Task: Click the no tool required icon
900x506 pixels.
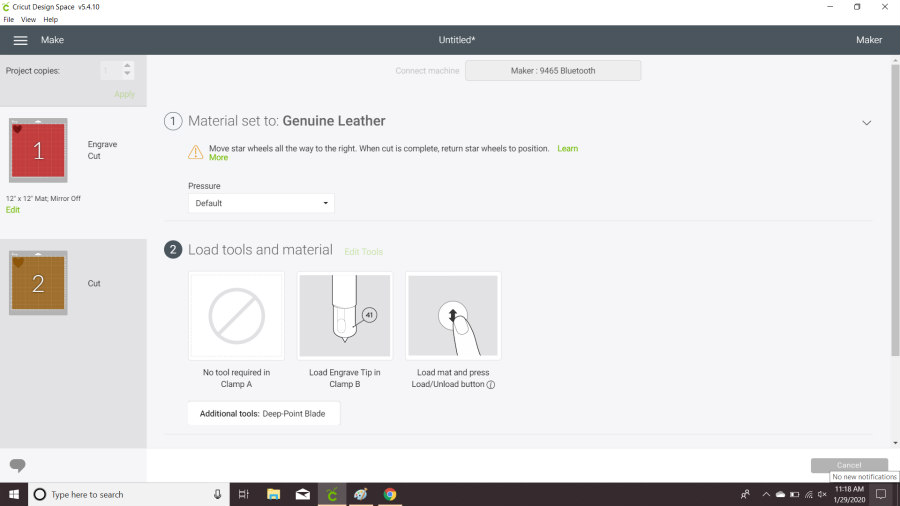Action: click(236, 316)
